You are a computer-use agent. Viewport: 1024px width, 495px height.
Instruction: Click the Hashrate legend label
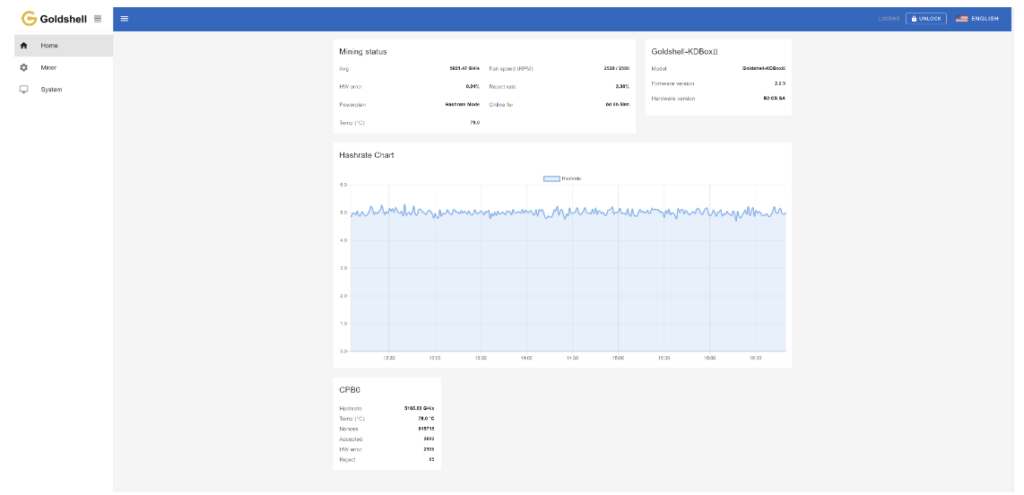[x=571, y=178]
